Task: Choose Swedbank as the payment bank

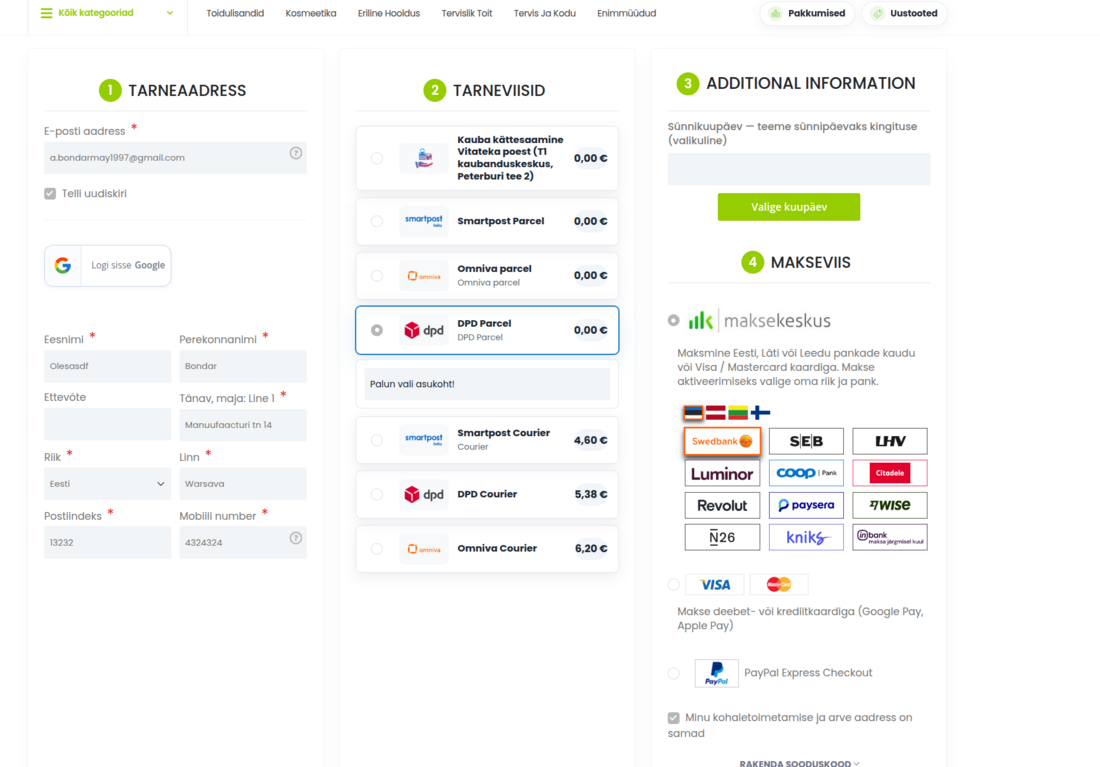Action: click(x=722, y=441)
